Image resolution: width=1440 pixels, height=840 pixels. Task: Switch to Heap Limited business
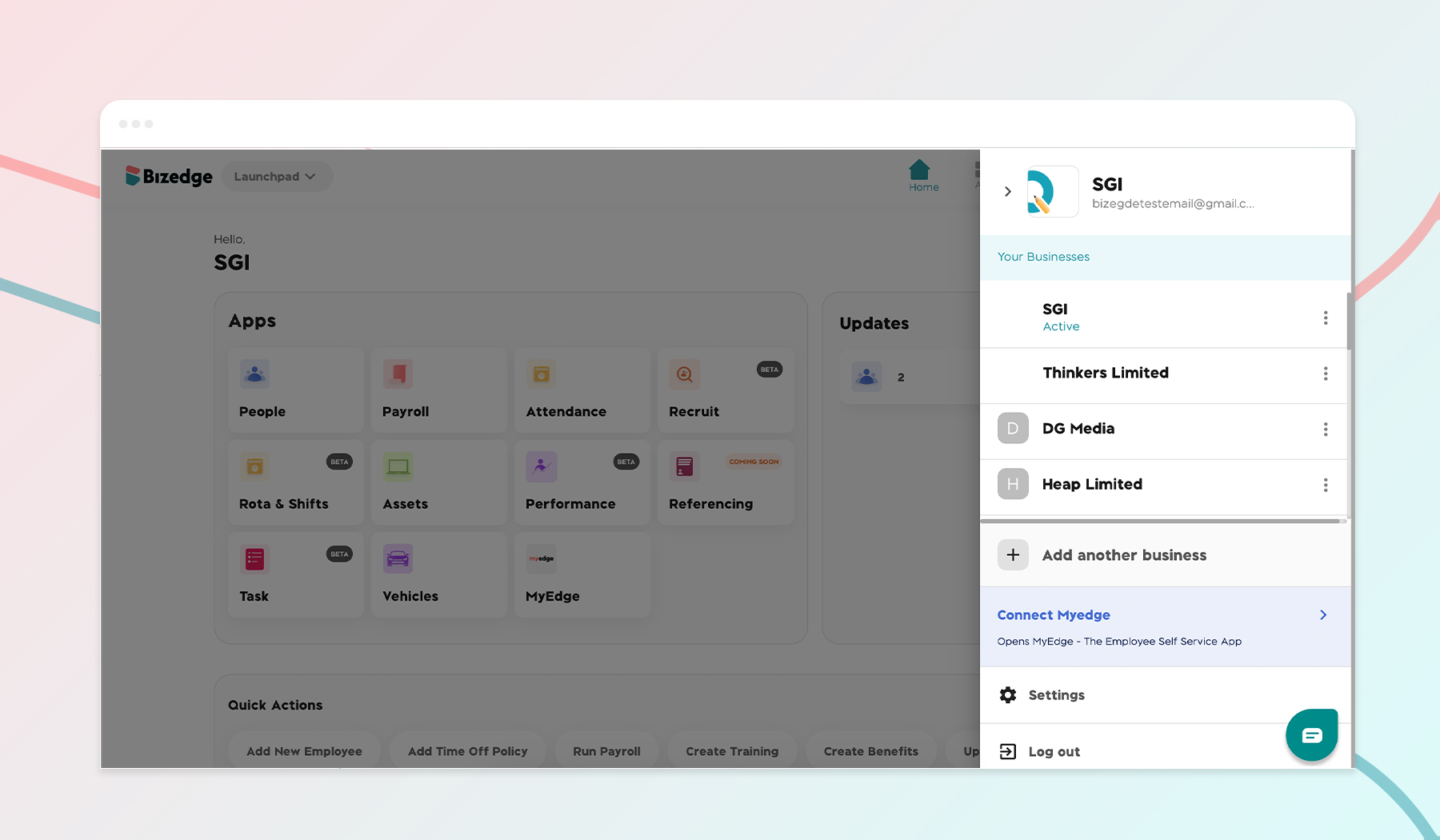(x=1091, y=485)
